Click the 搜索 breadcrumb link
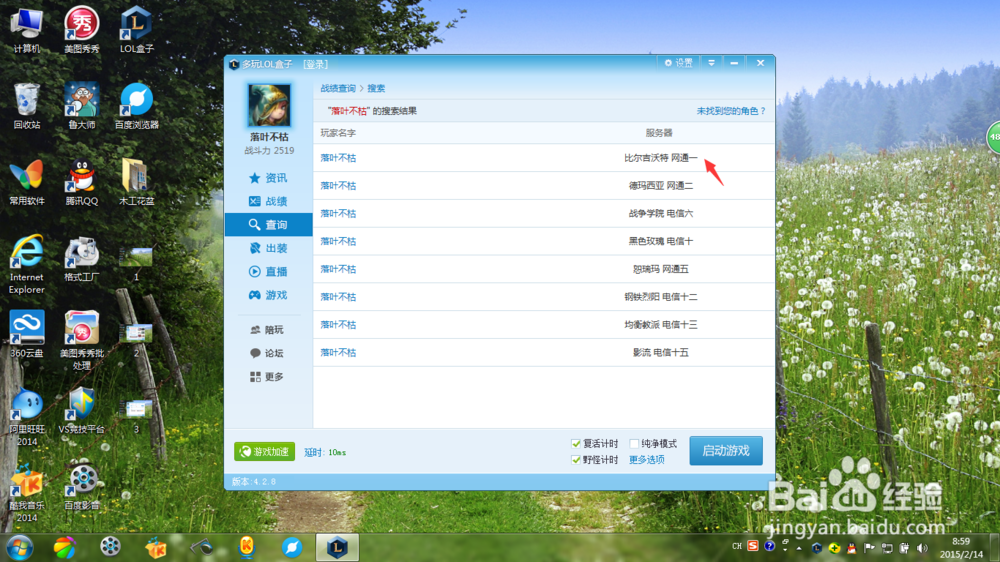Viewport: 1000px width, 562px height. coord(376,89)
